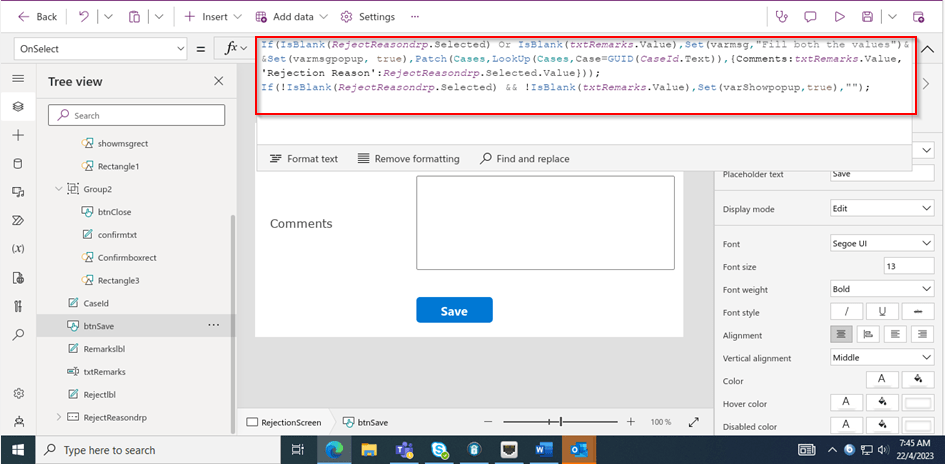Toggle italic font style
This screenshot has width=945, height=464.
click(846, 312)
